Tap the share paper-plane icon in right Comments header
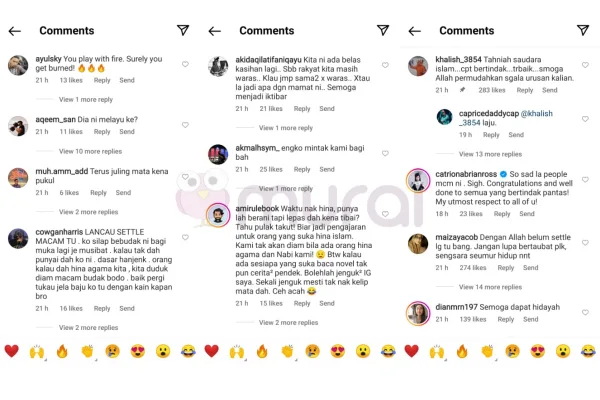This screenshot has height=400, width=600. tap(583, 30)
